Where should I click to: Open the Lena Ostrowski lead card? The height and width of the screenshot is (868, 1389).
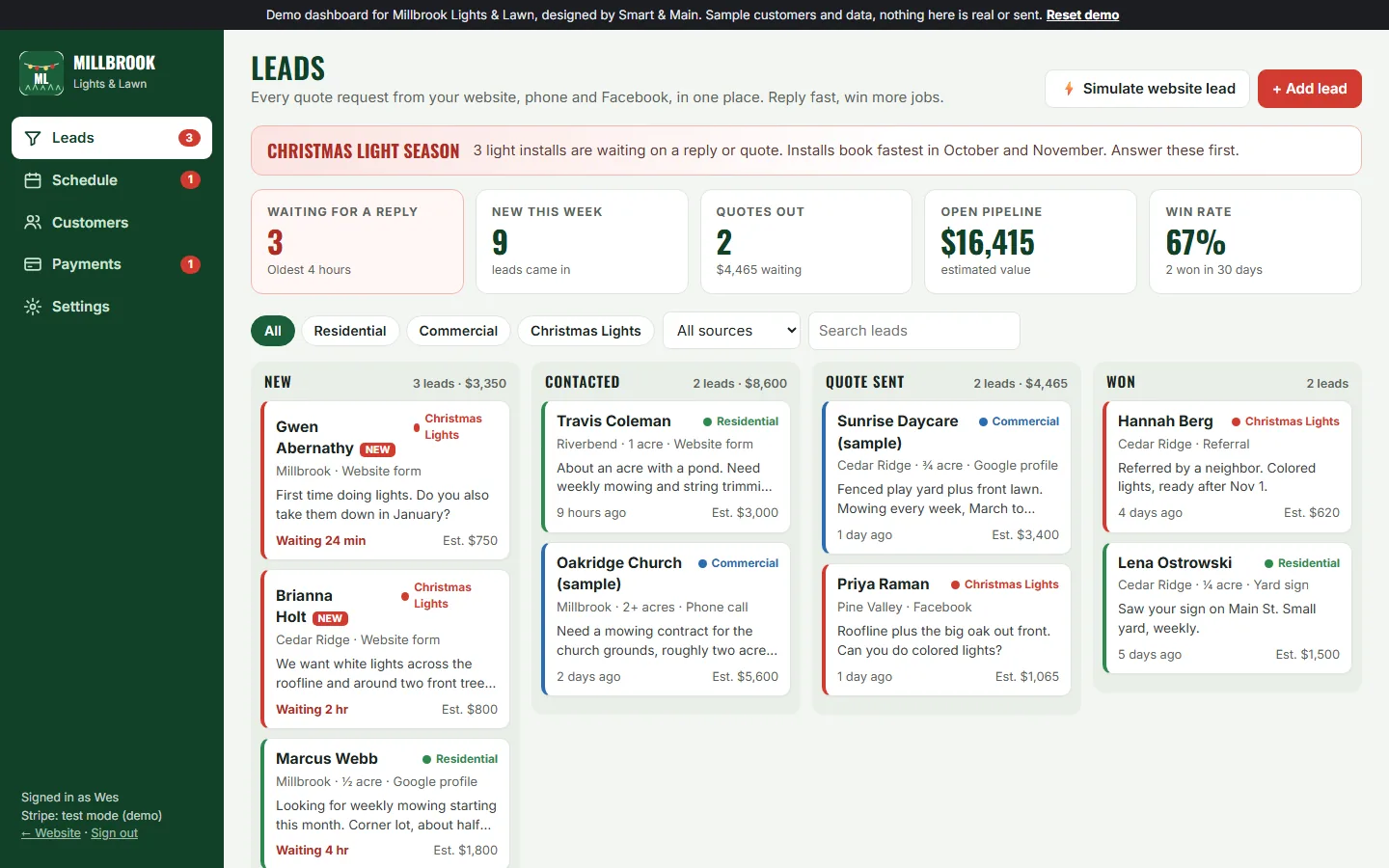(x=1228, y=609)
